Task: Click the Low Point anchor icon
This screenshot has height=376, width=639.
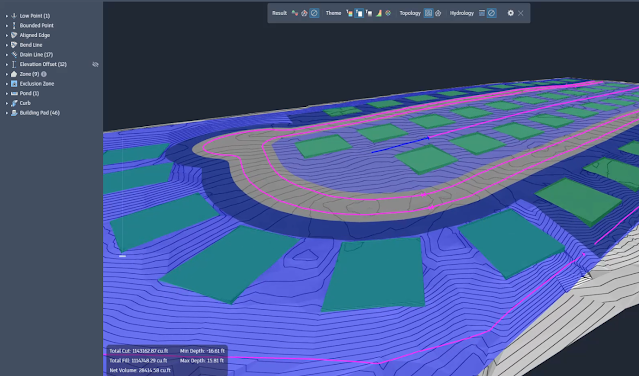Action: point(14,16)
